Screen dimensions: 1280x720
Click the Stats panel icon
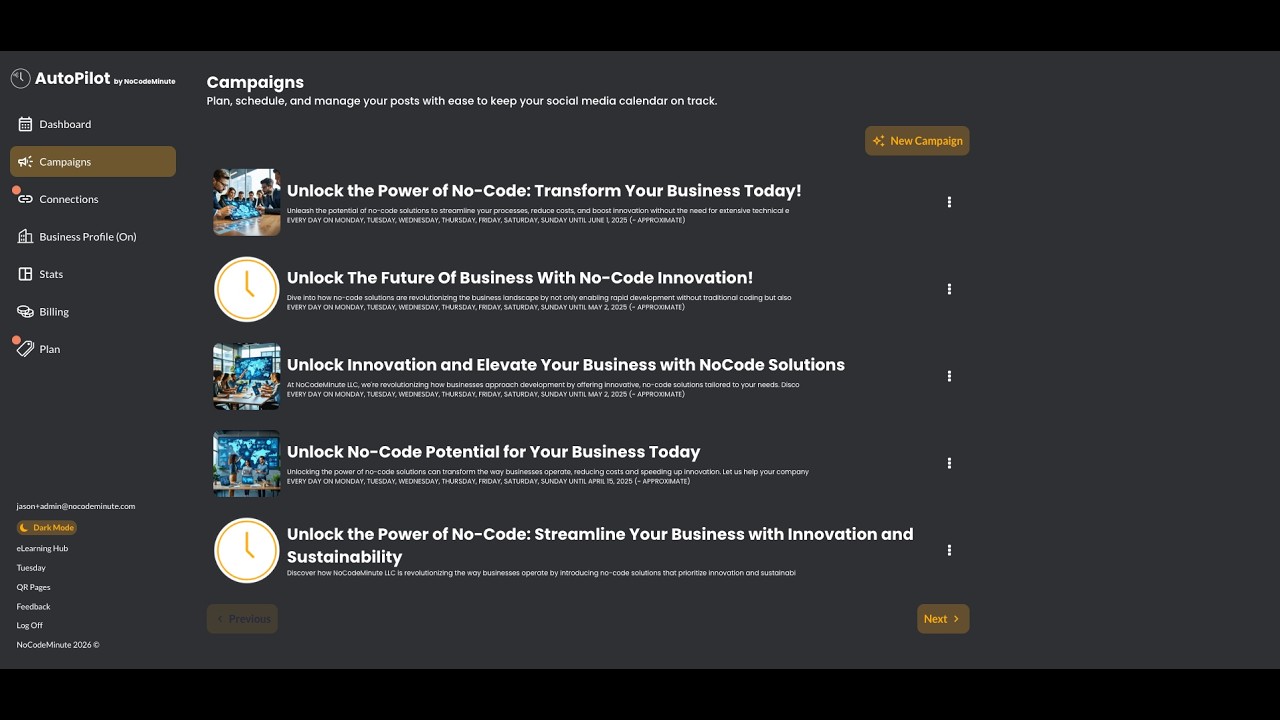coord(26,274)
